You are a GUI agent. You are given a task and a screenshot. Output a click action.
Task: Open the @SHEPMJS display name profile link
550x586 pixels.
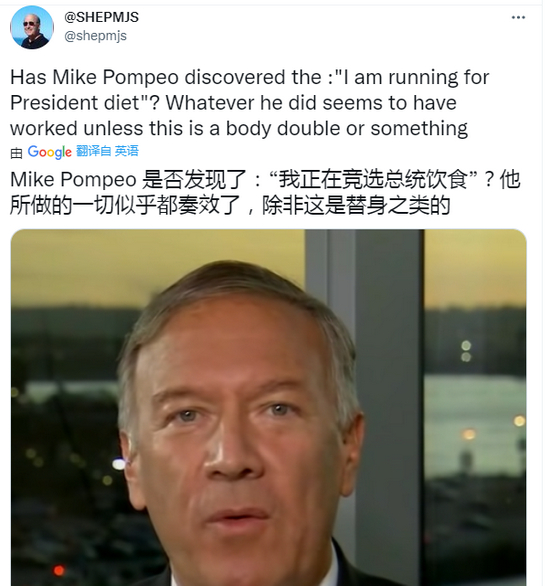click(101, 17)
